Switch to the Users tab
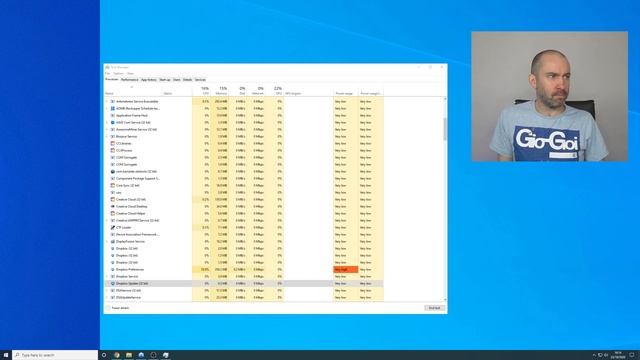The height and width of the screenshot is (360, 640). pos(177,80)
